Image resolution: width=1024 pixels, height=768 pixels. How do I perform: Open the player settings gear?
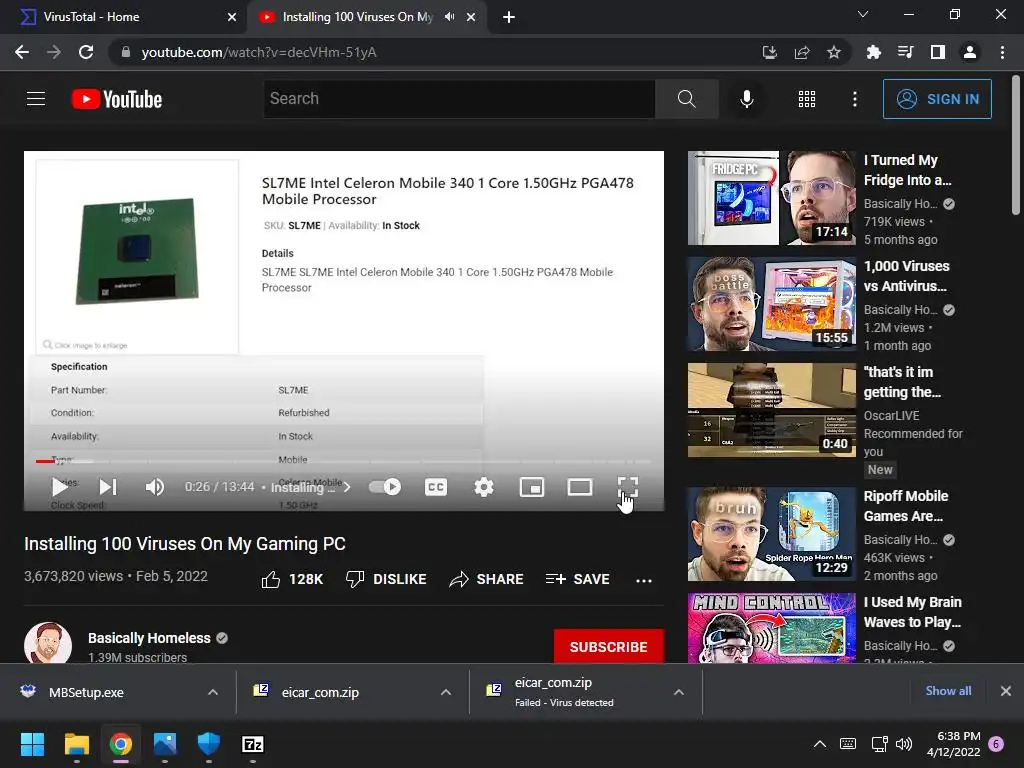[484, 487]
